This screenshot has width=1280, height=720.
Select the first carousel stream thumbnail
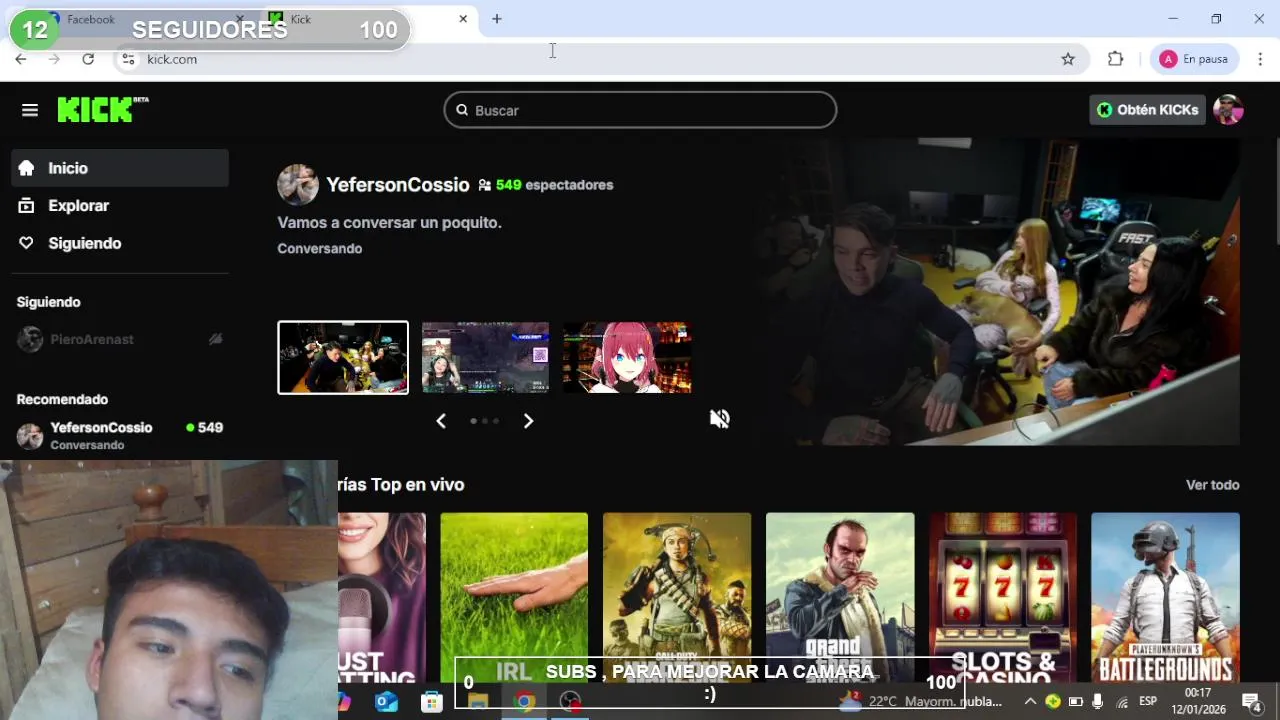pyautogui.click(x=343, y=357)
